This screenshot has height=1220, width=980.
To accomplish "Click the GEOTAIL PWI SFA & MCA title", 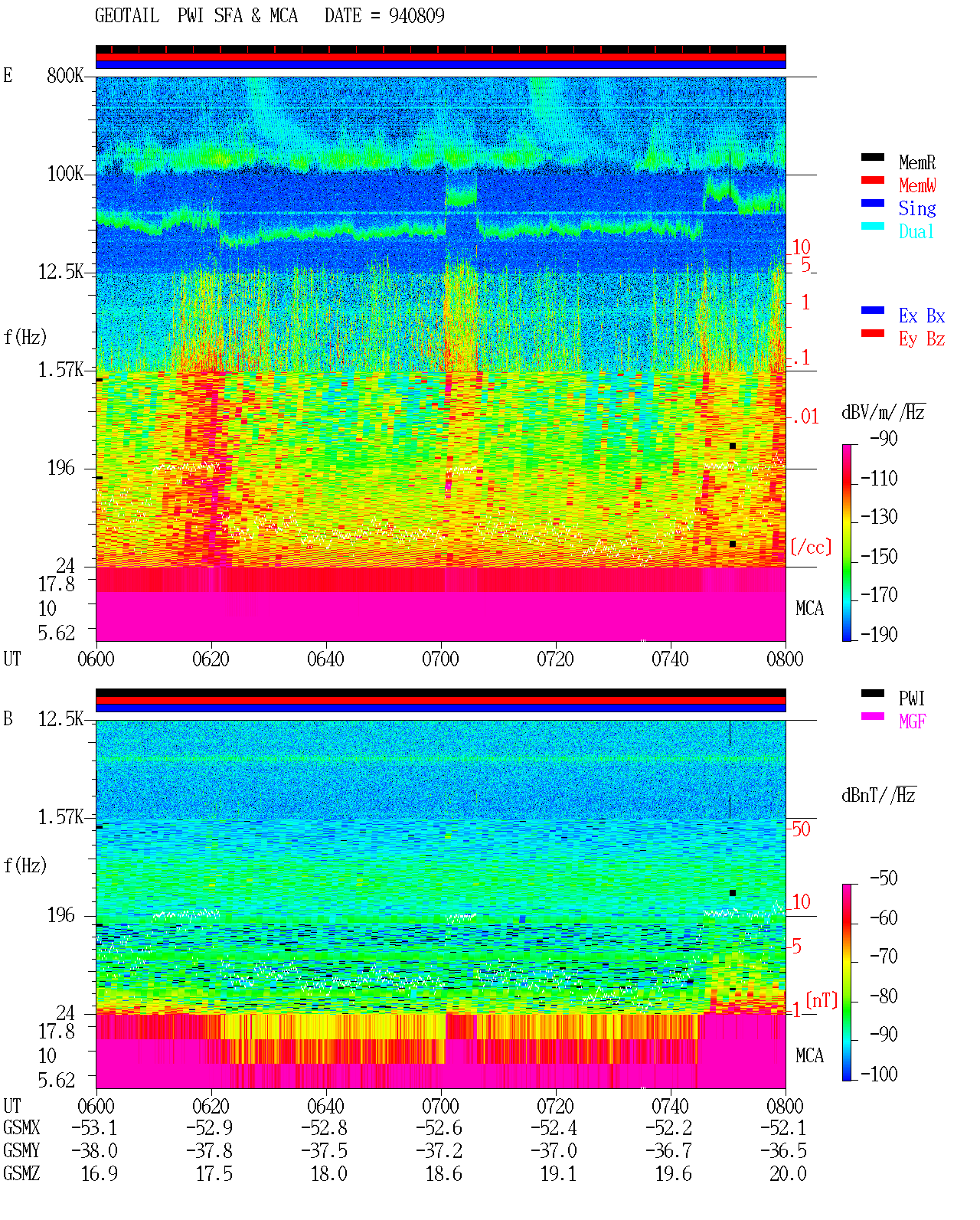I will coord(196,16).
